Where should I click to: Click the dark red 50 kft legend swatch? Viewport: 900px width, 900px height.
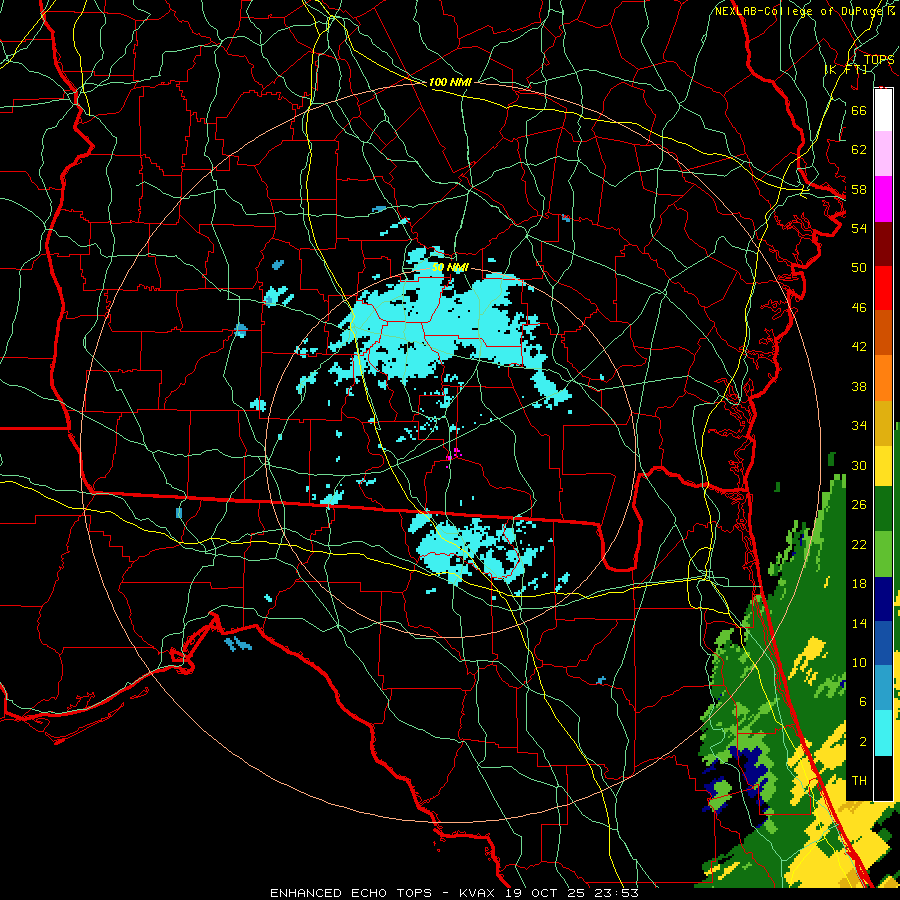(x=883, y=244)
